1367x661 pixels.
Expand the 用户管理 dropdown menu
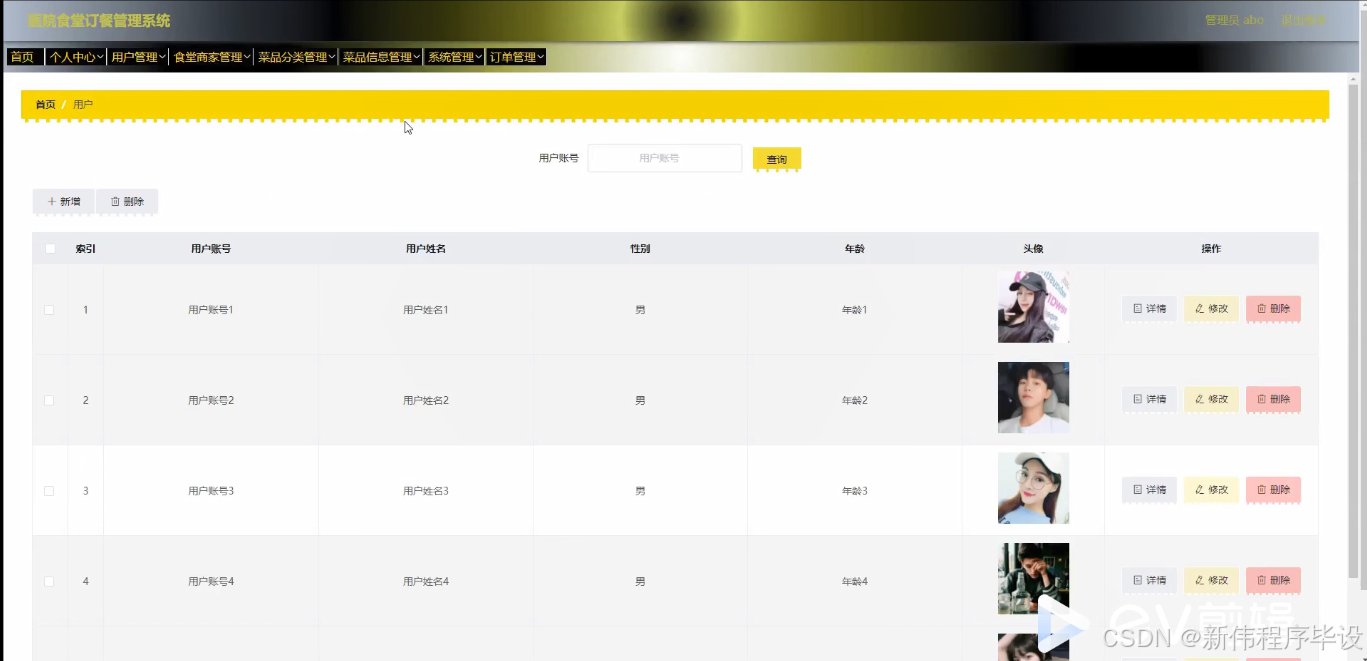click(x=138, y=57)
